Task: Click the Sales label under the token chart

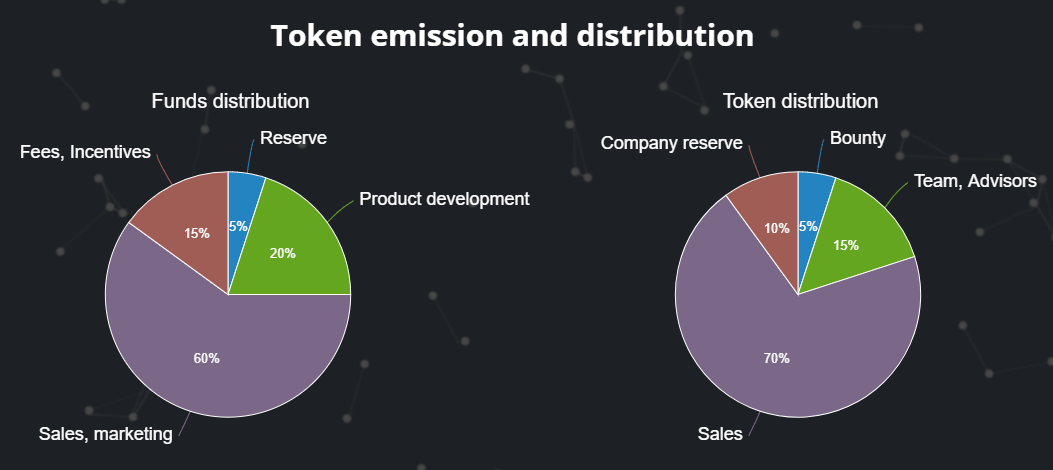Action: click(x=719, y=433)
